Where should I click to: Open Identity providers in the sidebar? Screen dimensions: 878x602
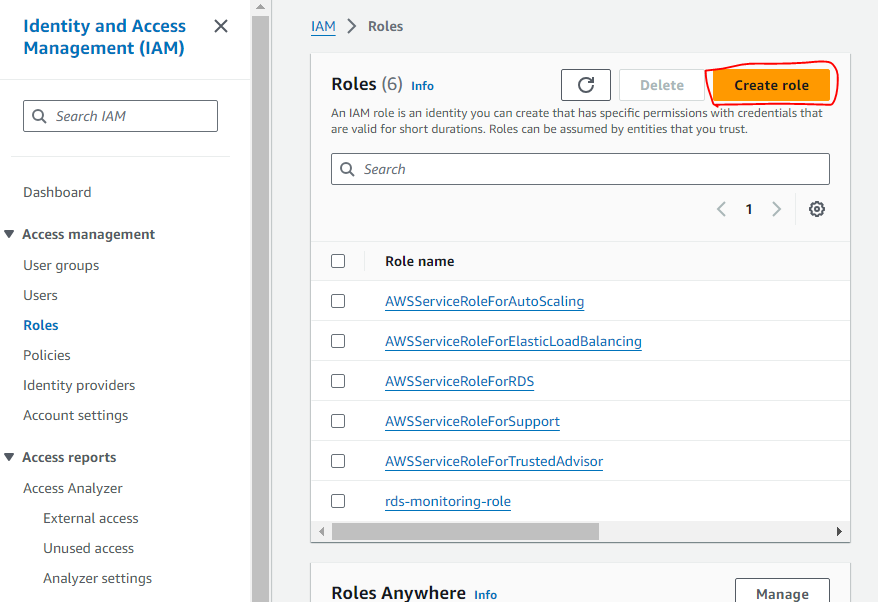(79, 385)
